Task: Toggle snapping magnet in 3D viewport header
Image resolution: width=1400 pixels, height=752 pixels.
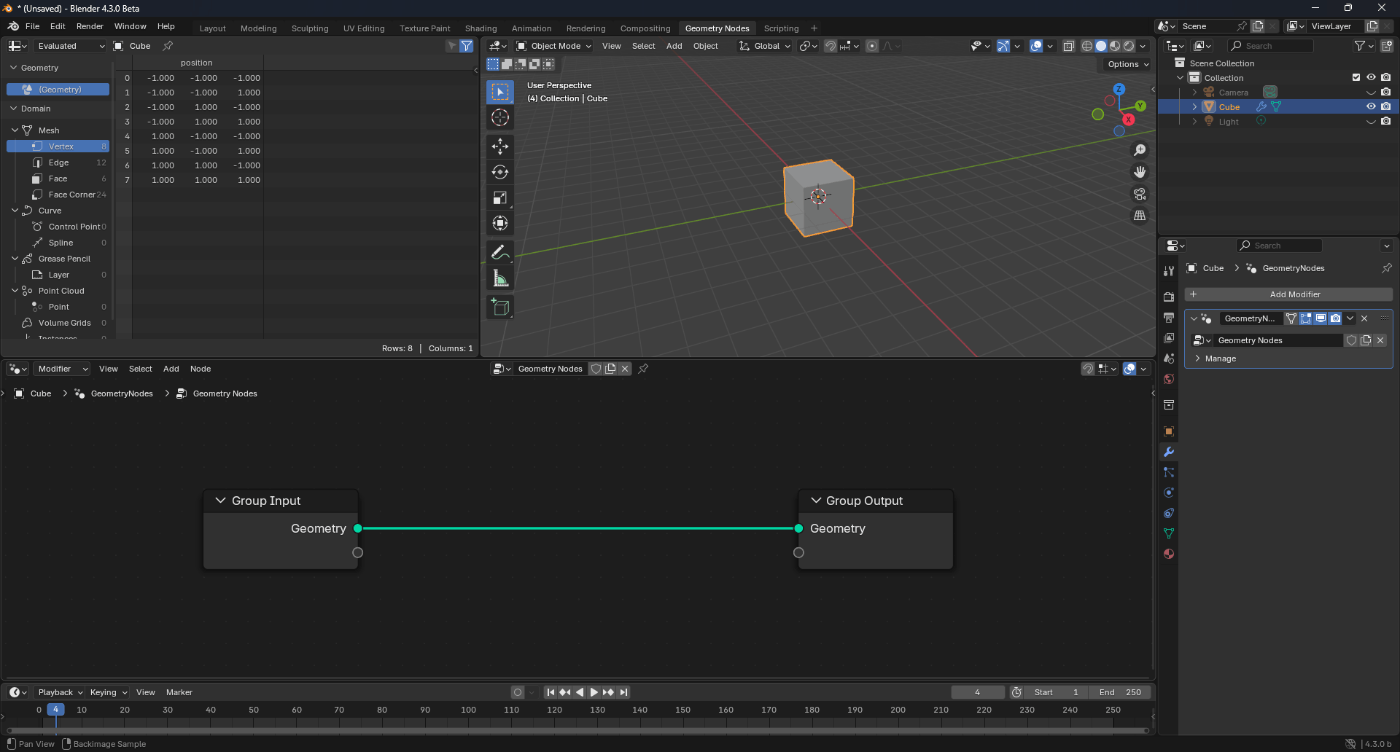Action: click(830, 46)
